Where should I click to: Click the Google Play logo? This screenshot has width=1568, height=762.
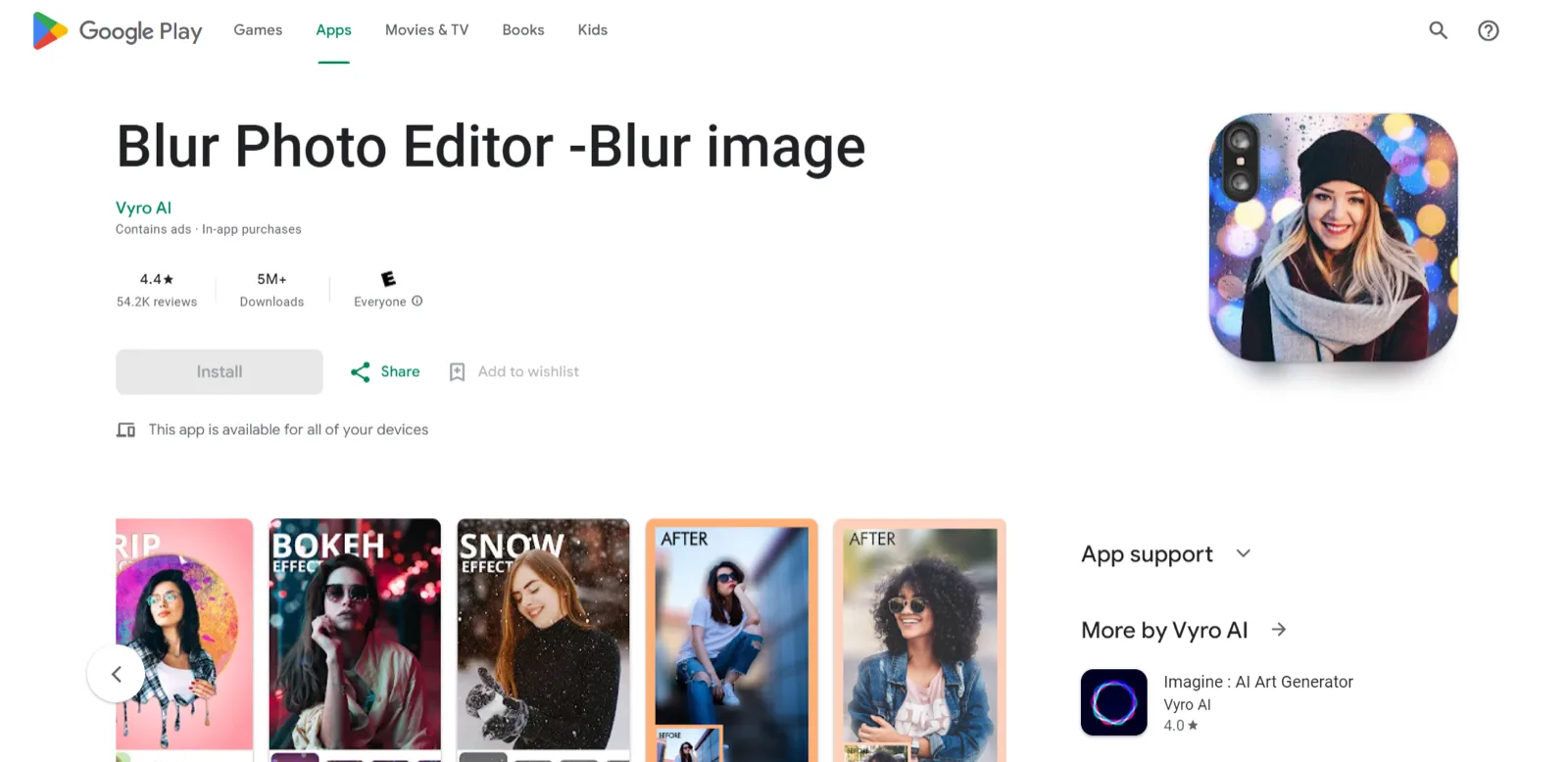117,30
